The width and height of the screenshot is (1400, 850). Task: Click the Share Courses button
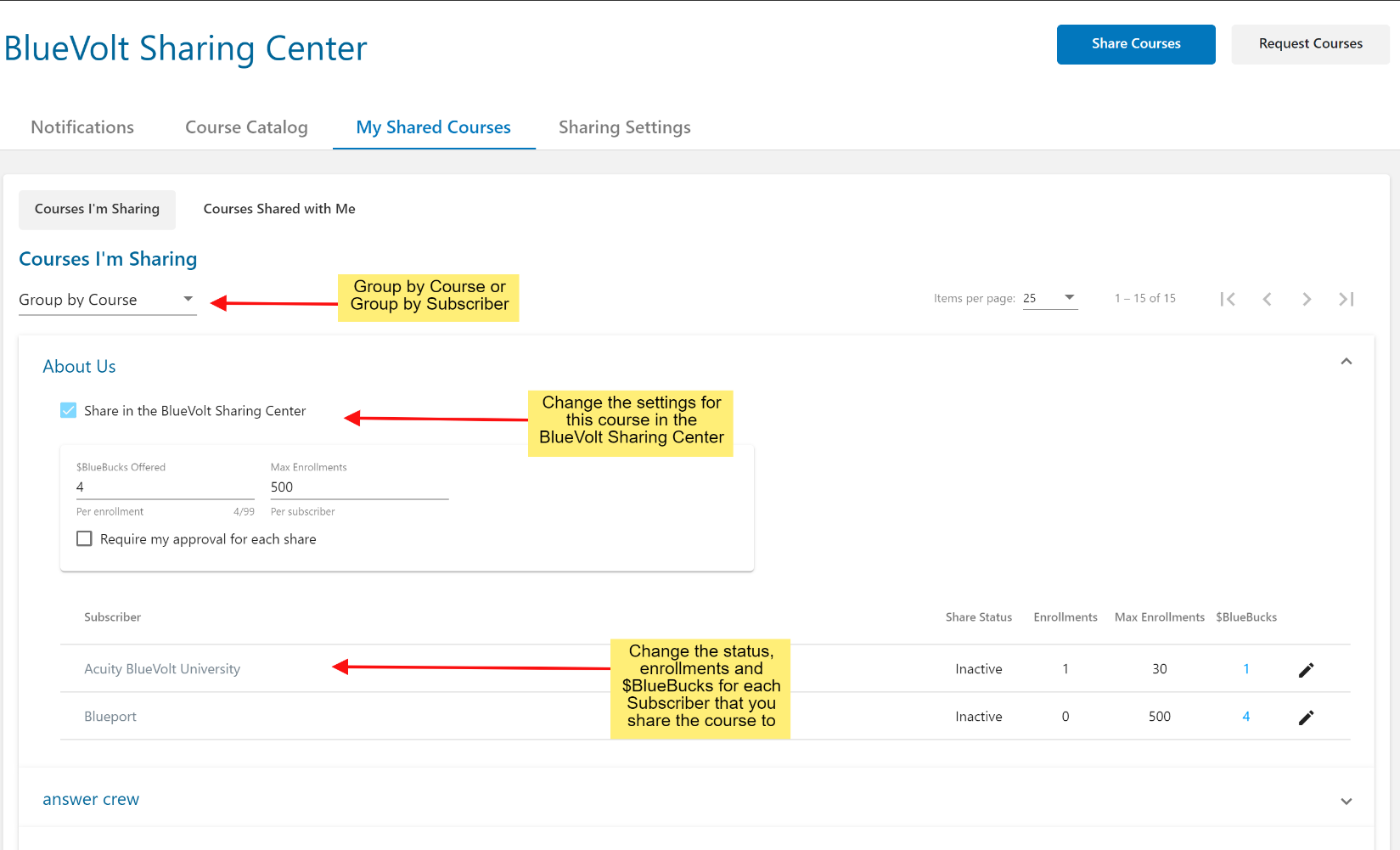(1135, 44)
